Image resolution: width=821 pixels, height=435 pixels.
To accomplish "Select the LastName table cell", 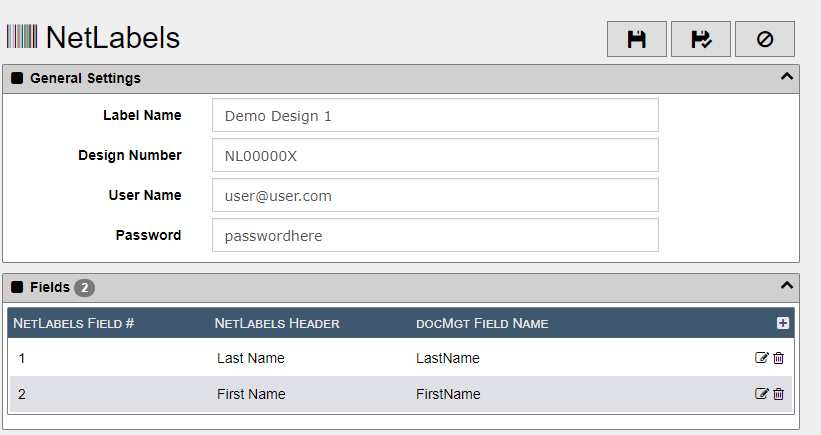I will pos(448,358).
